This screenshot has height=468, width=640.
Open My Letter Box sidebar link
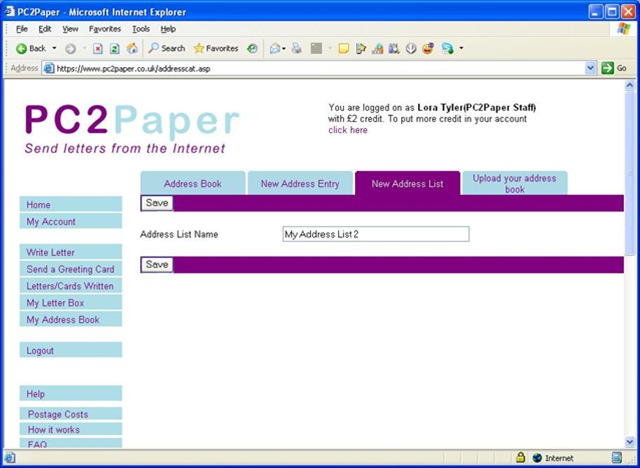71,302
